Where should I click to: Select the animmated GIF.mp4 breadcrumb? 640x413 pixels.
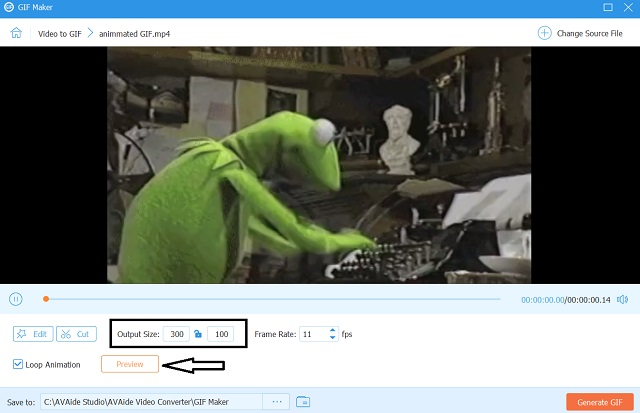(134, 34)
